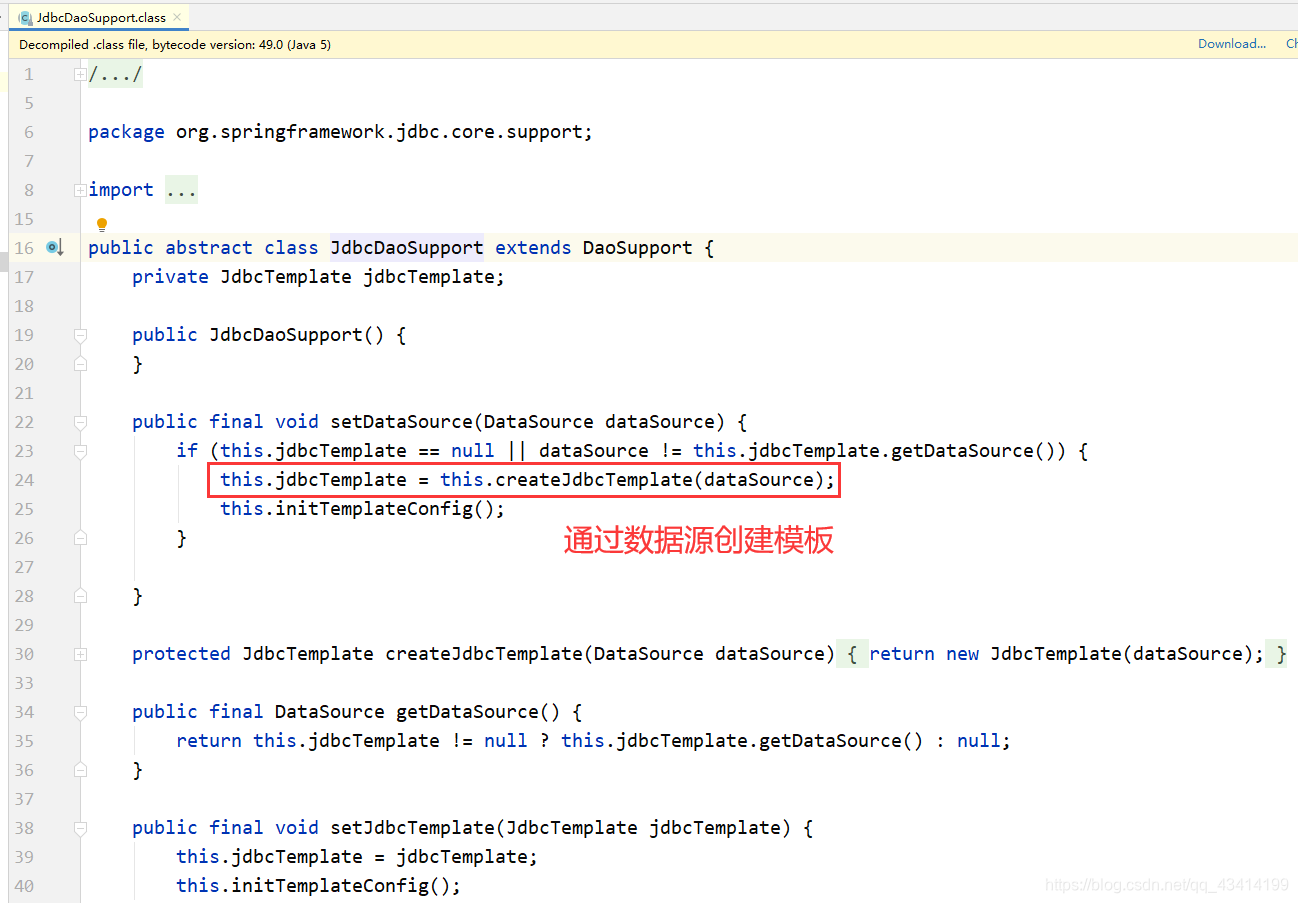Expand the folded comment block at line 1
Image resolution: width=1298 pixels, height=903 pixels.
click(80, 75)
